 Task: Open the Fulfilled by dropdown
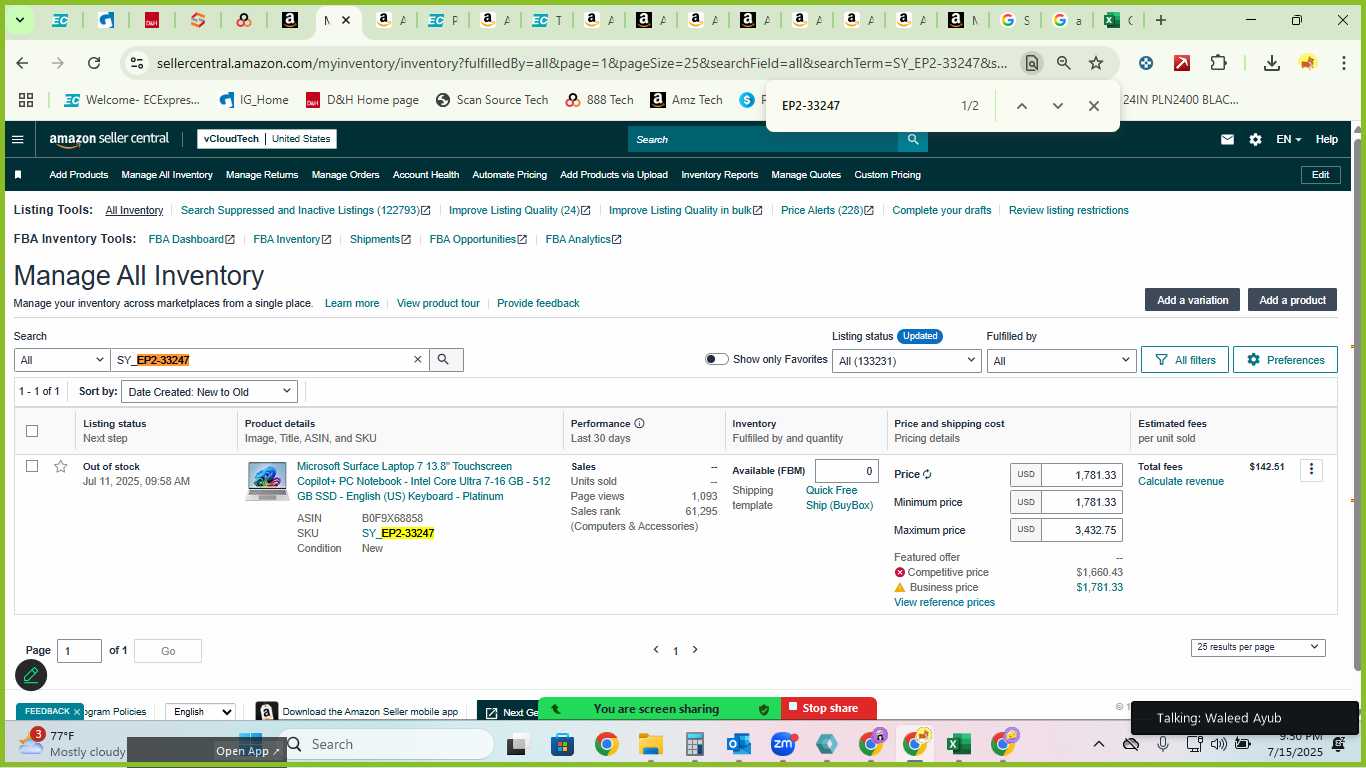coord(1060,360)
